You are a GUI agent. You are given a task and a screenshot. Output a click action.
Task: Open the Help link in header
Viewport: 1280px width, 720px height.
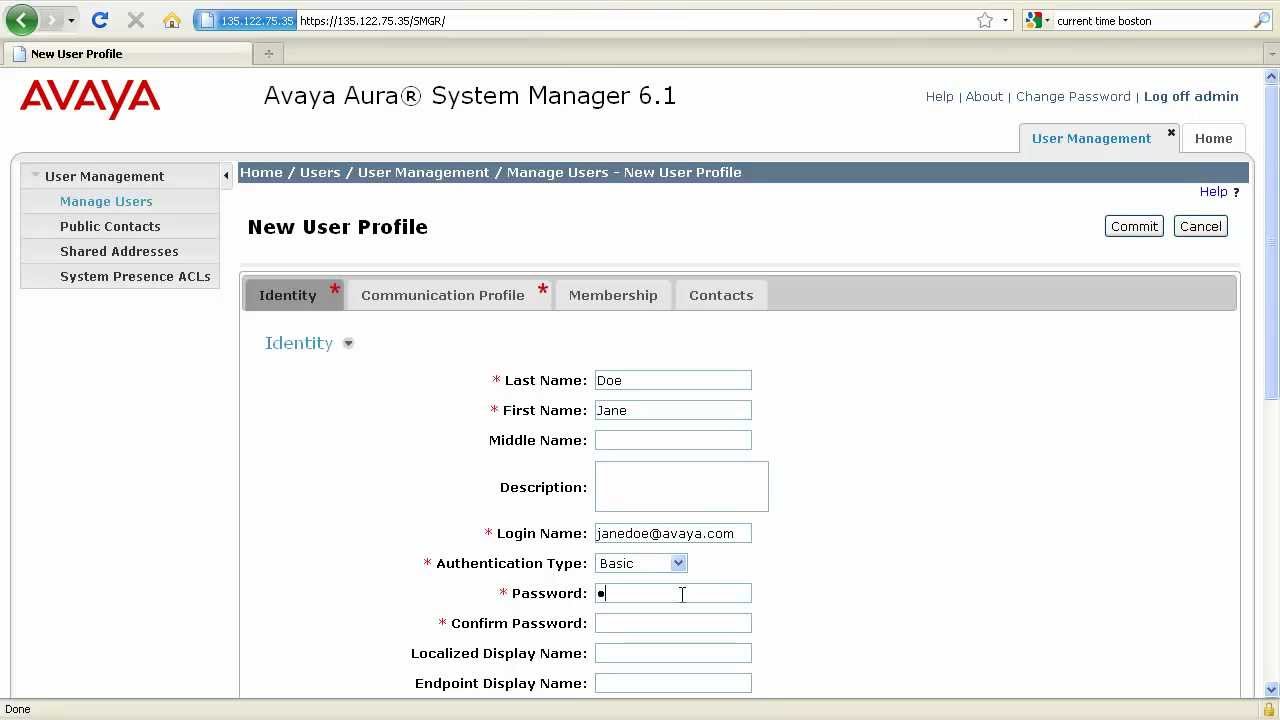[x=939, y=97]
